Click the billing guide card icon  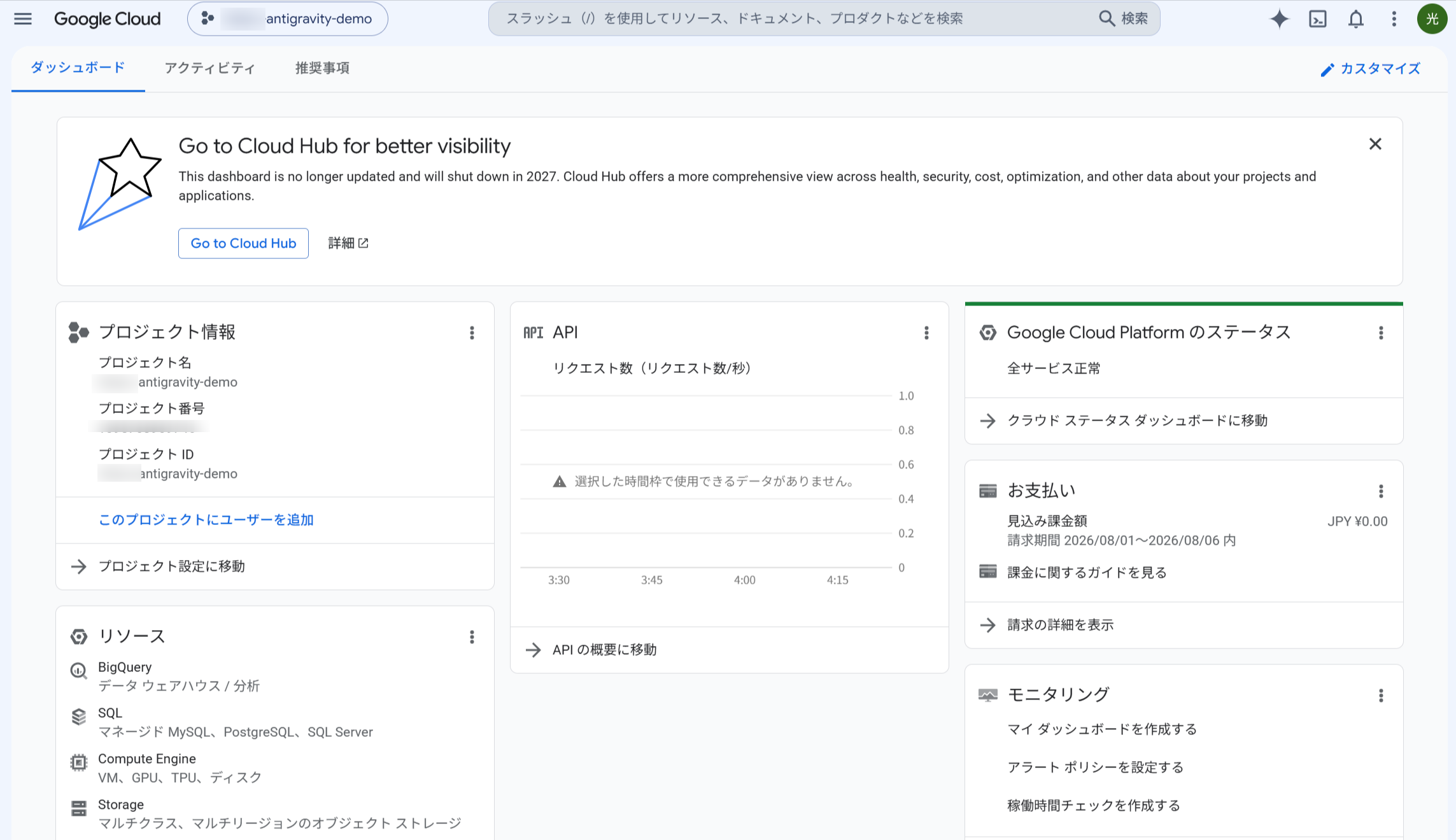coord(987,571)
